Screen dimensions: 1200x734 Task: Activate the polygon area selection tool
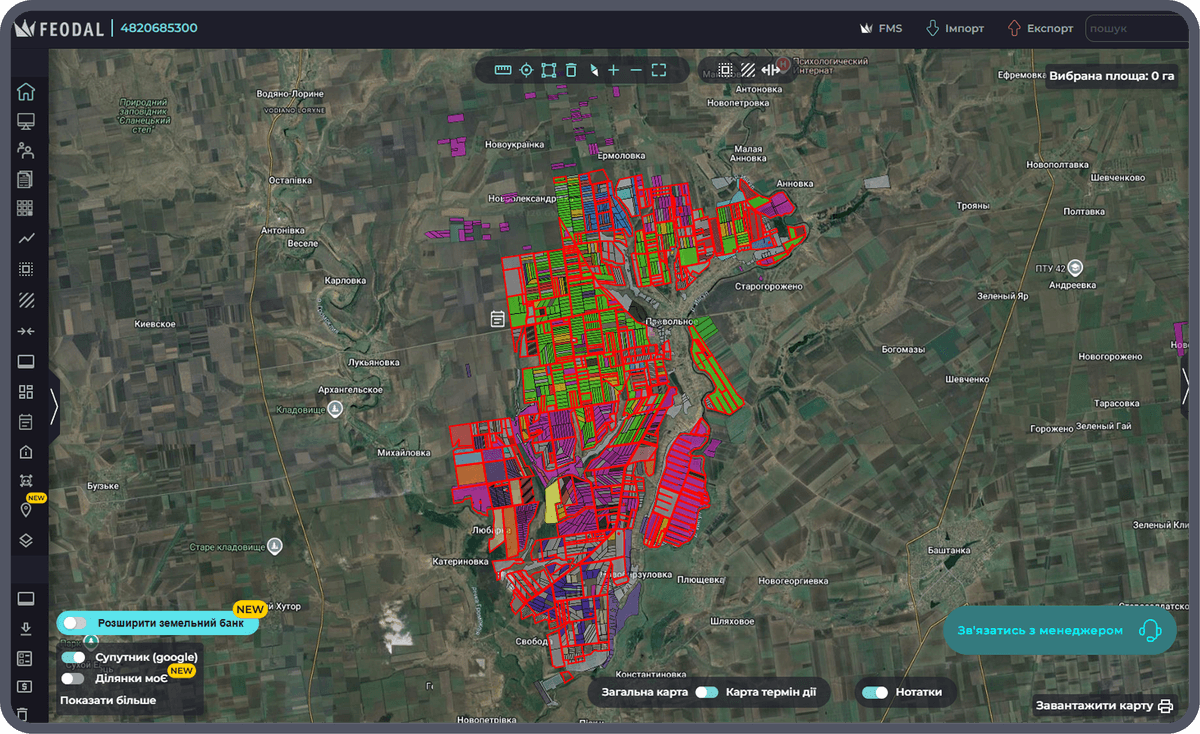[x=548, y=70]
